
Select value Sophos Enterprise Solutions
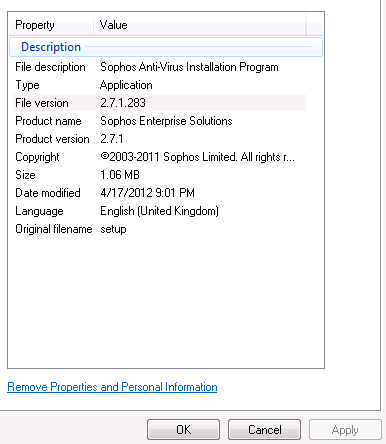pos(166,121)
